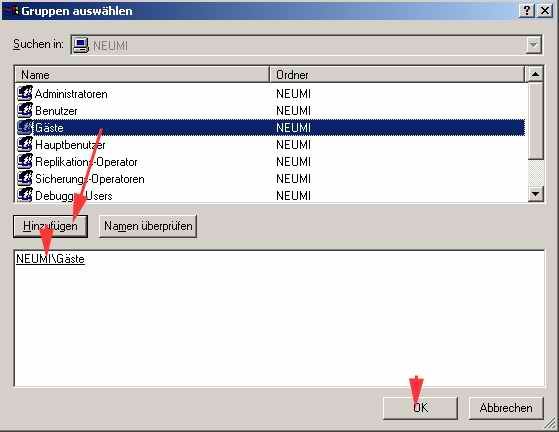Image resolution: width=559 pixels, height=432 pixels.
Task: Sort by the Name column header
Action: pos(142,74)
